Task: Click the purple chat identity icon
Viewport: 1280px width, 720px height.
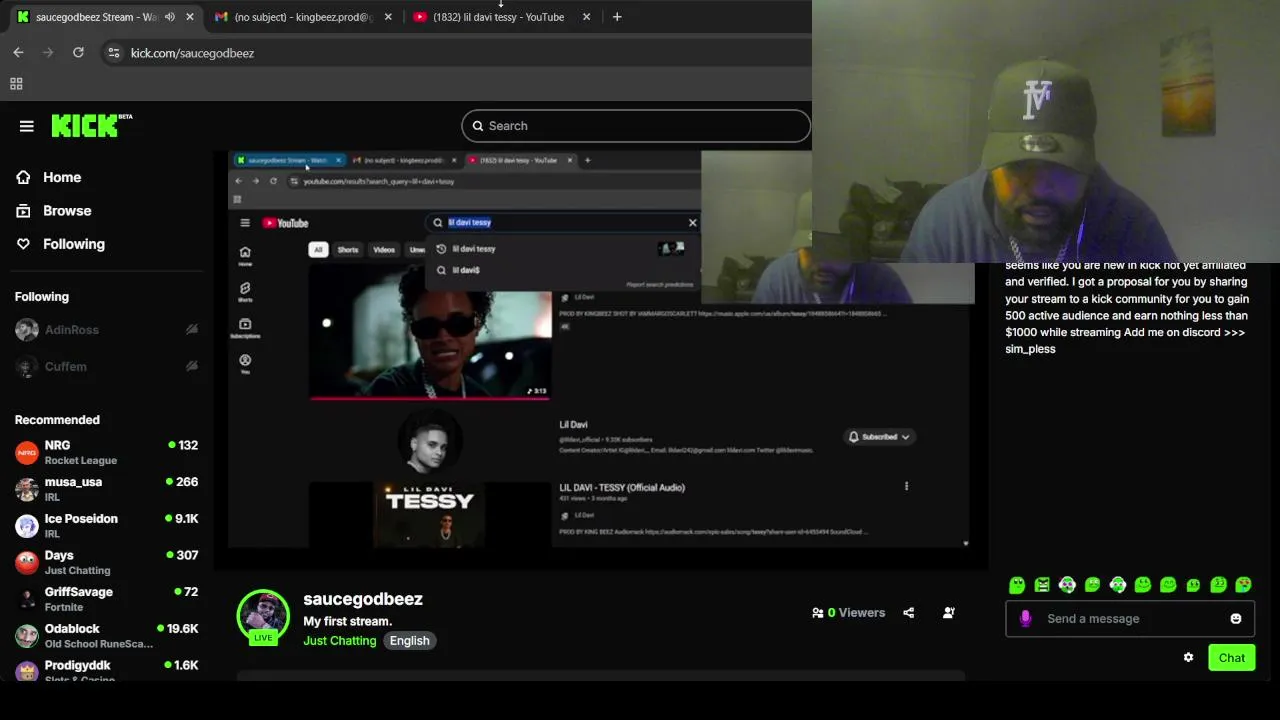Action: tap(1025, 619)
